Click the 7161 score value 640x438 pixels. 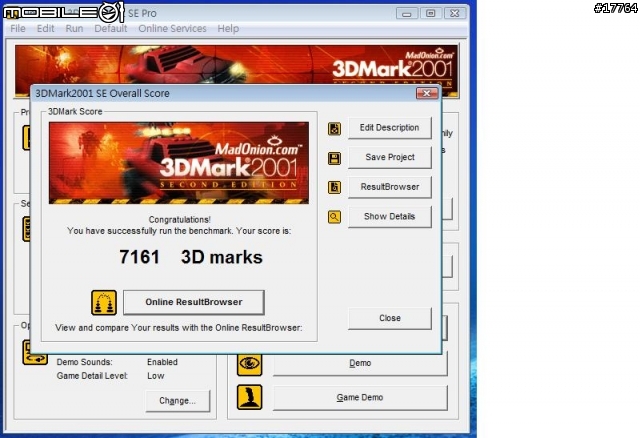(x=140, y=257)
